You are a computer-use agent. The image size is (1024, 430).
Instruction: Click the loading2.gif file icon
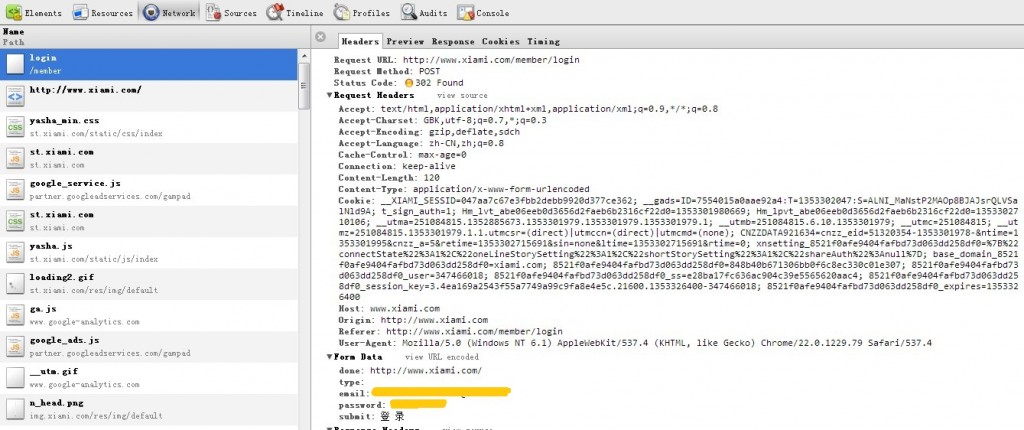[x=15, y=283]
